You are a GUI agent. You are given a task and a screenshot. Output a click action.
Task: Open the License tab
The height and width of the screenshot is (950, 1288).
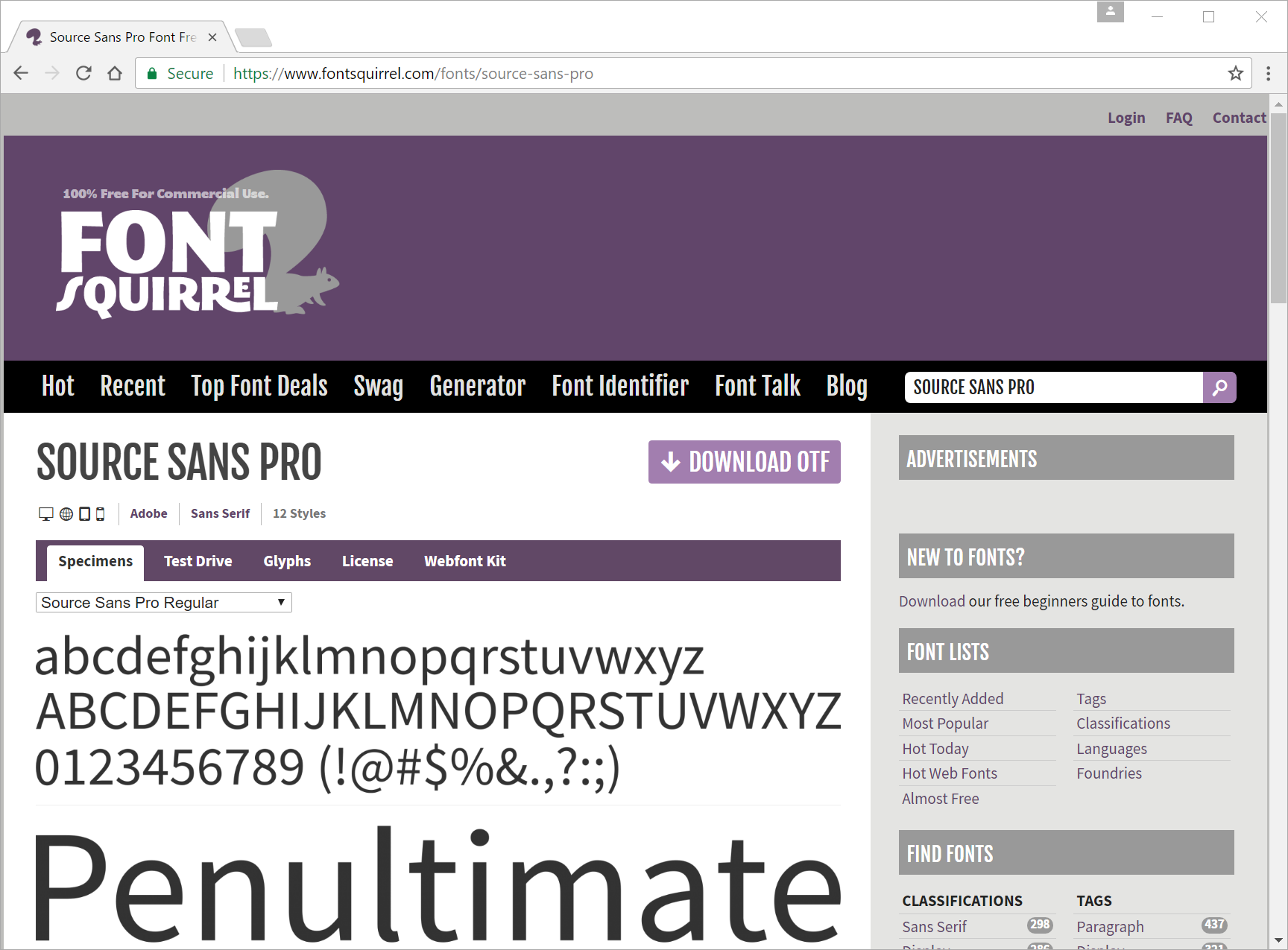point(367,561)
